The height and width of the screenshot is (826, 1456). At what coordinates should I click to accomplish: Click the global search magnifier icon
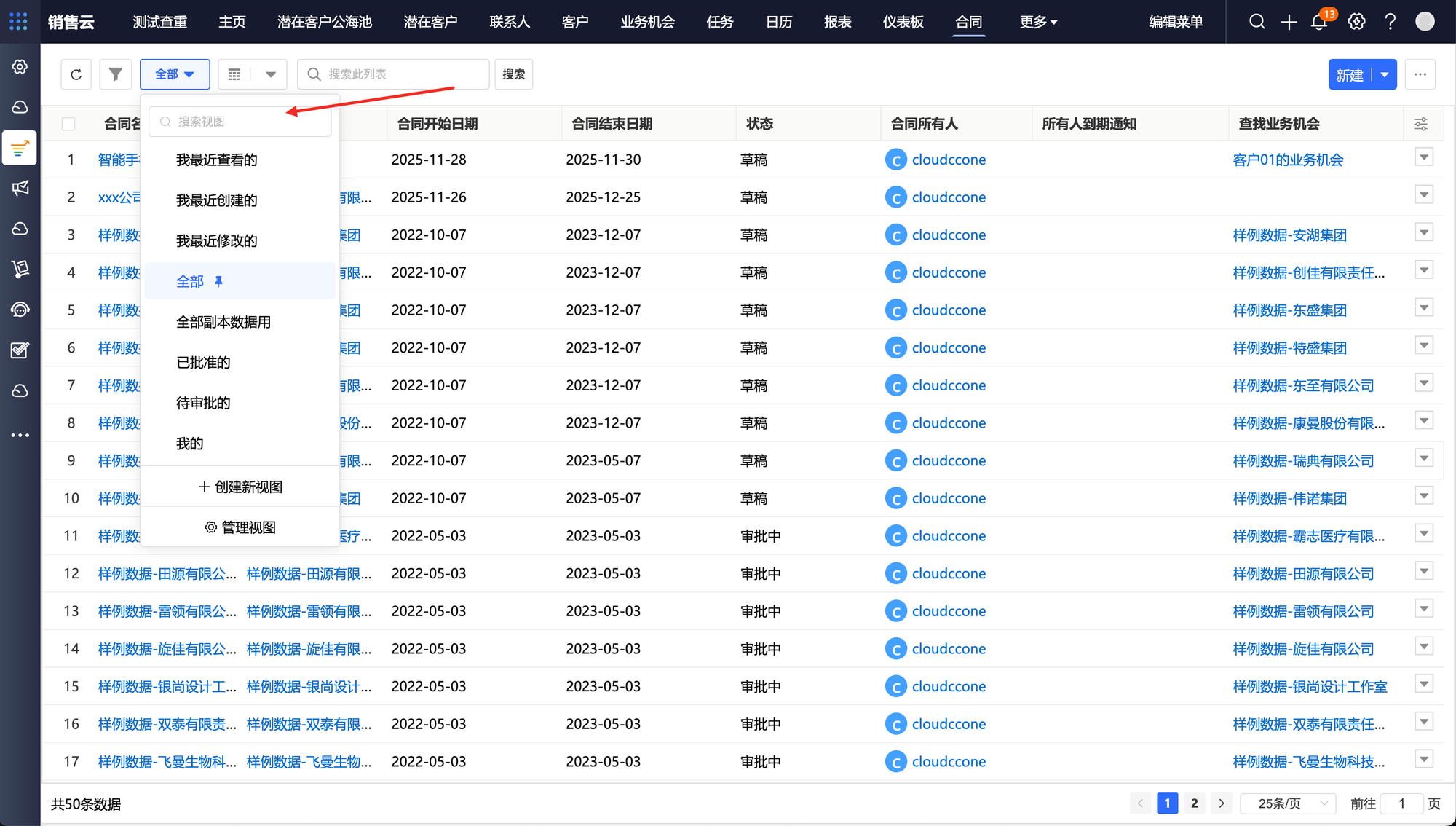click(x=1257, y=22)
